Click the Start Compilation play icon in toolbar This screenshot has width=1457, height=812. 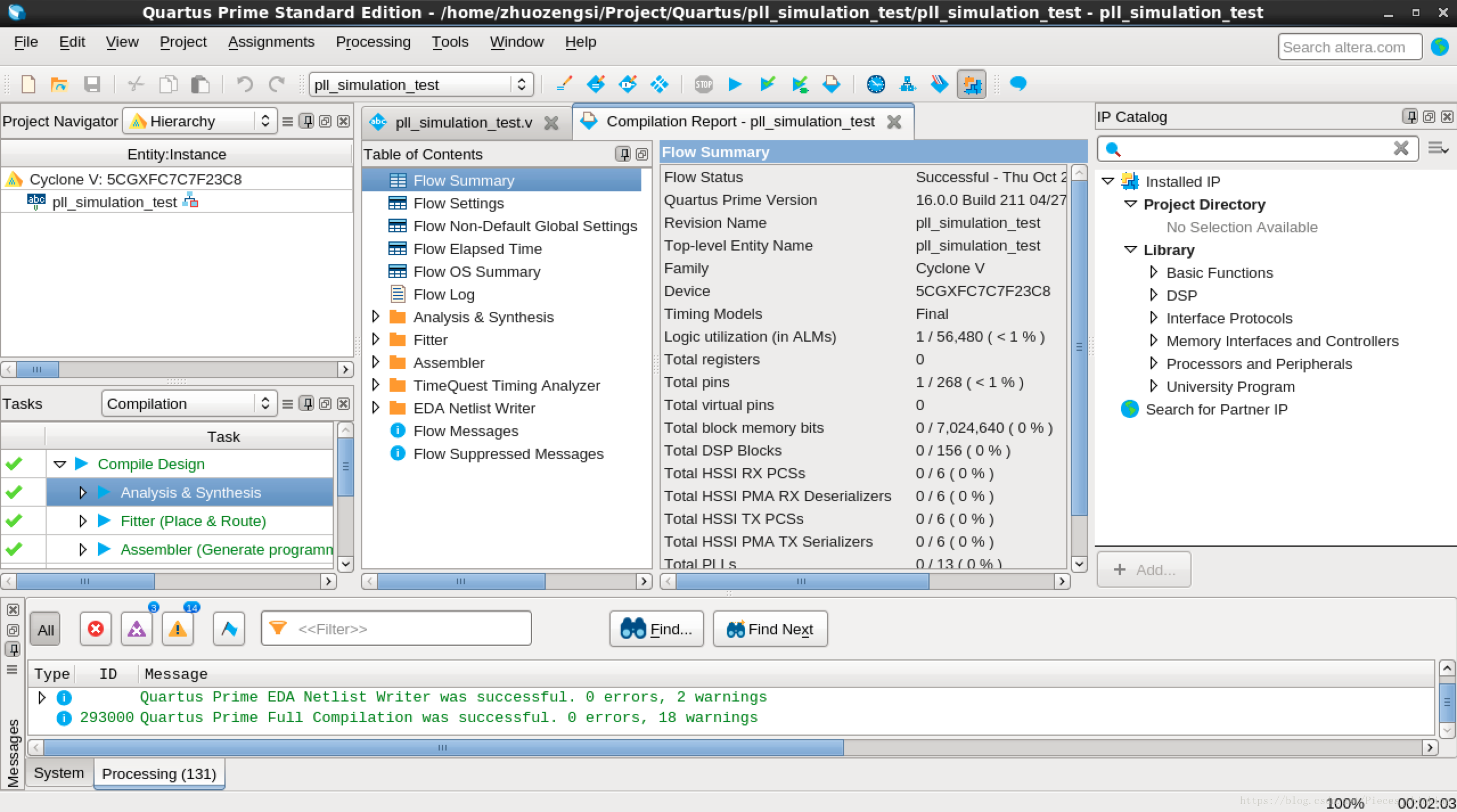[735, 85]
